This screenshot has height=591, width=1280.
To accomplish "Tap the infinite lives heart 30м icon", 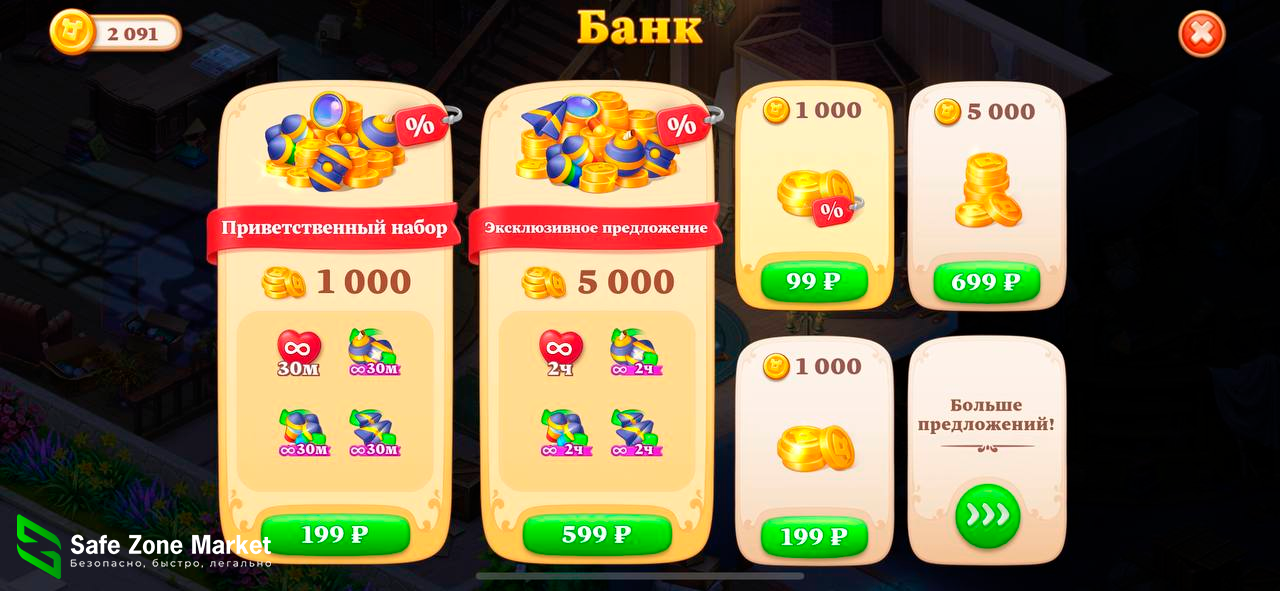I will pyautogui.click(x=299, y=354).
